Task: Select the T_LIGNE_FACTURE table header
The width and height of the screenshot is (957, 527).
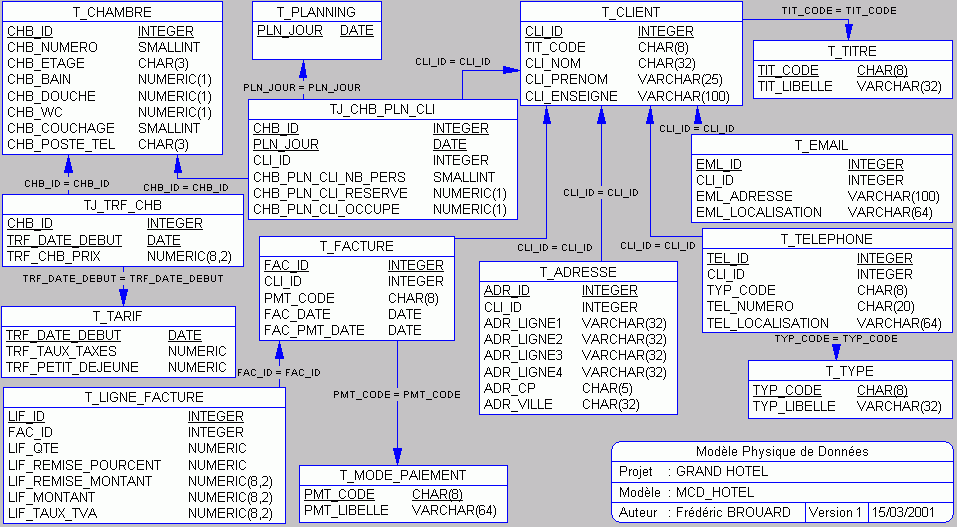Action: pyautogui.click(x=144, y=397)
